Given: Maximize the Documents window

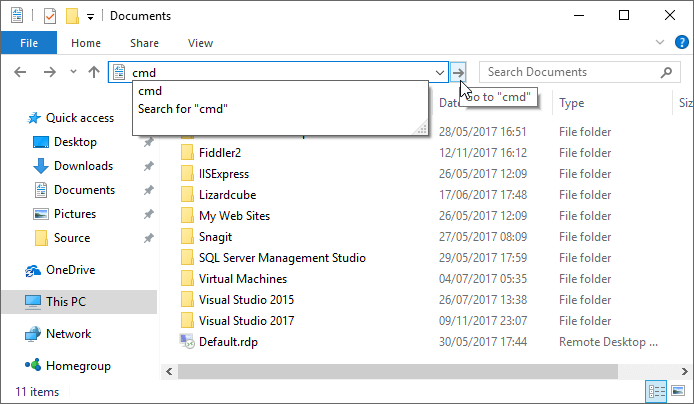Looking at the screenshot, I should [624, 15].
